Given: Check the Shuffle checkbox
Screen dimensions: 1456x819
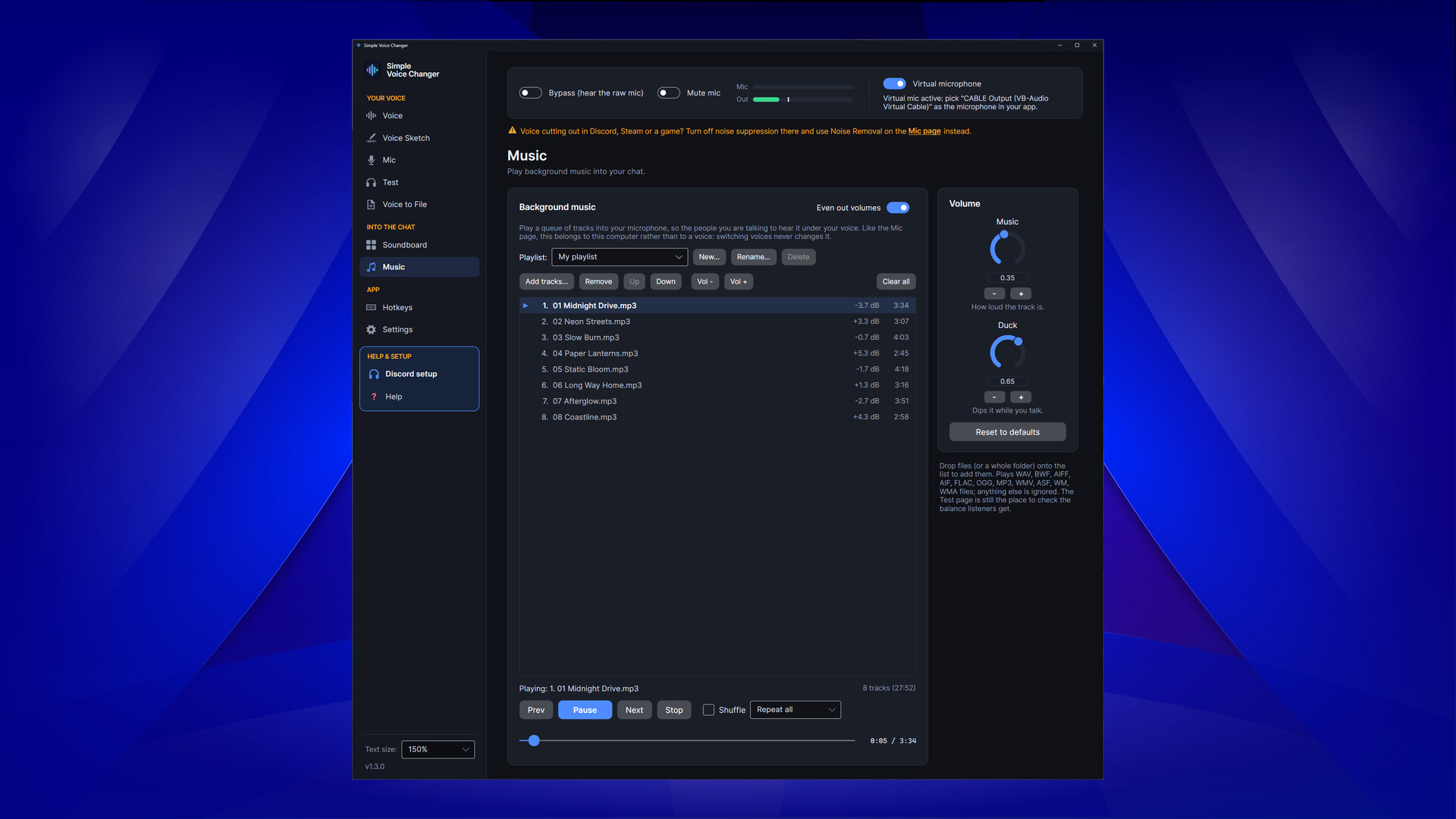Looking at the screenshot, I should pyautogui.click(x=708, y=710).
